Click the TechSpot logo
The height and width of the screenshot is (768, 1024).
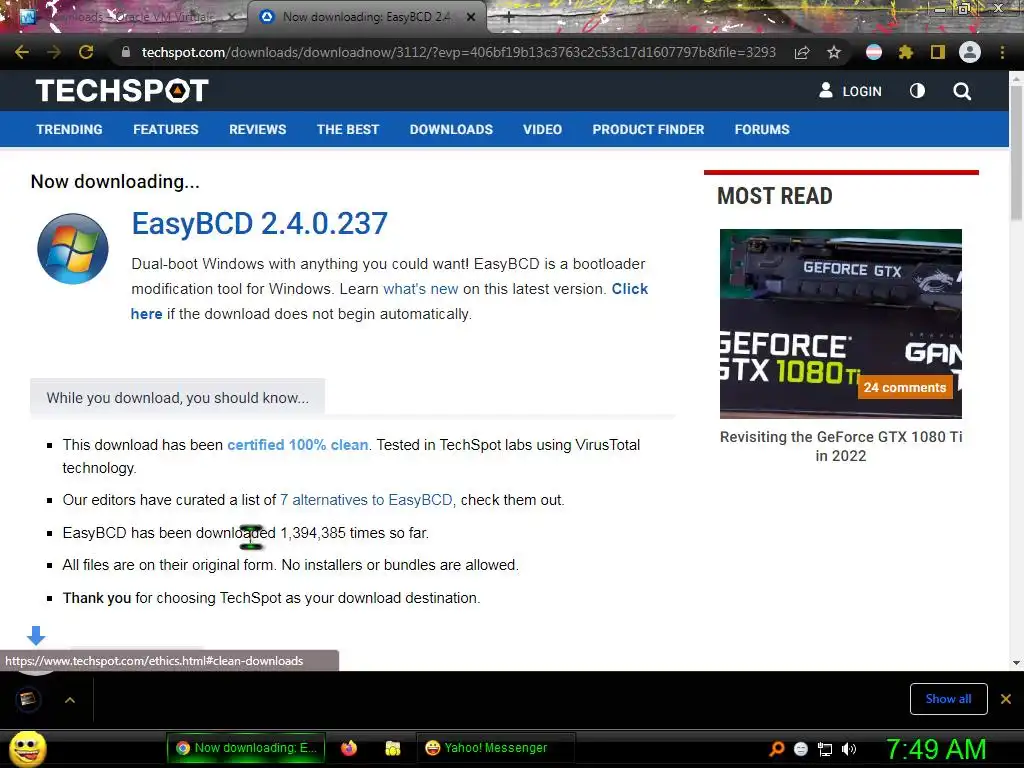click(122, 91)
